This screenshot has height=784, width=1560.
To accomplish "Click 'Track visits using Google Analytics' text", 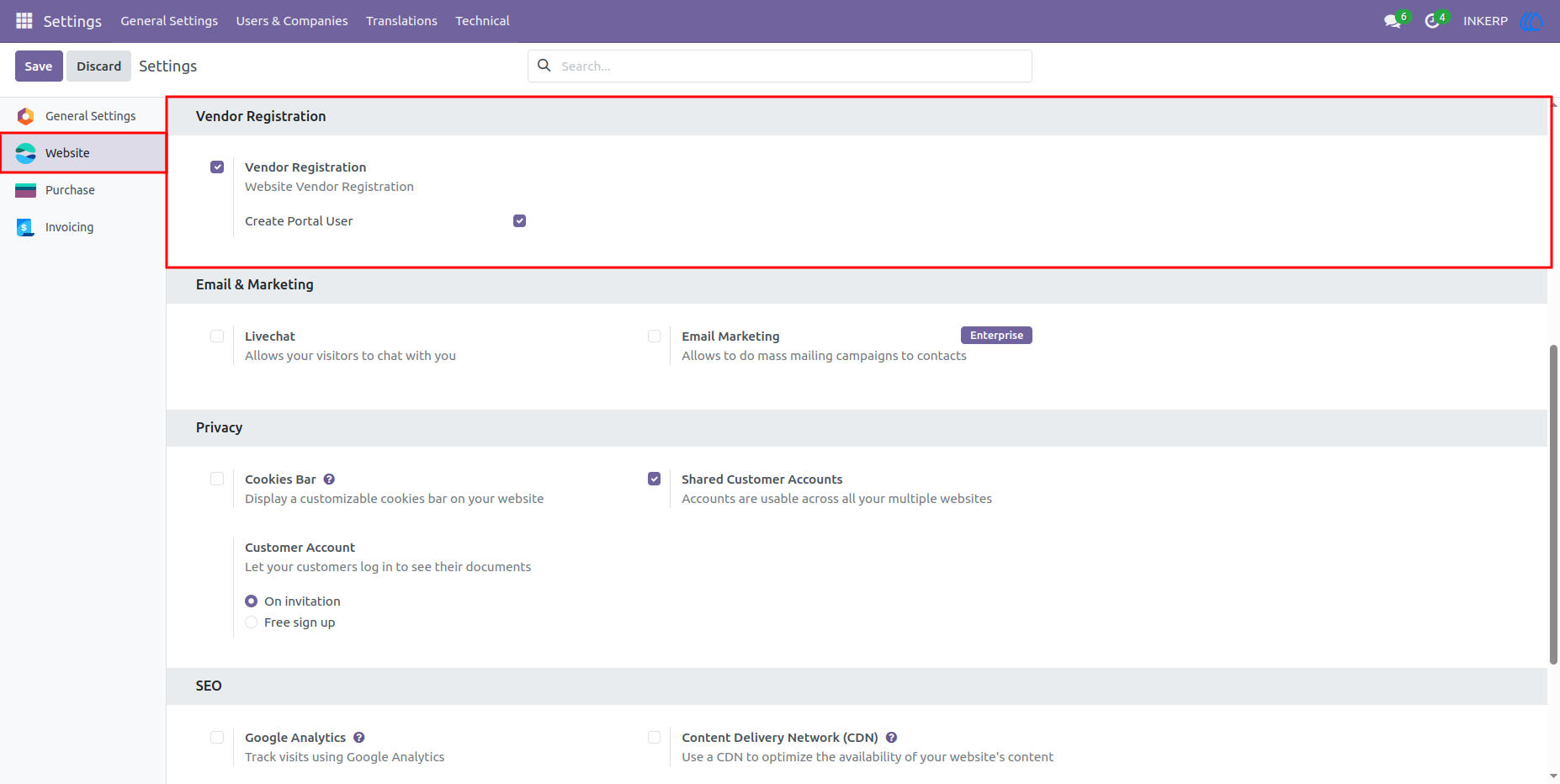I will pyautogui.click(x=344, y=757).
